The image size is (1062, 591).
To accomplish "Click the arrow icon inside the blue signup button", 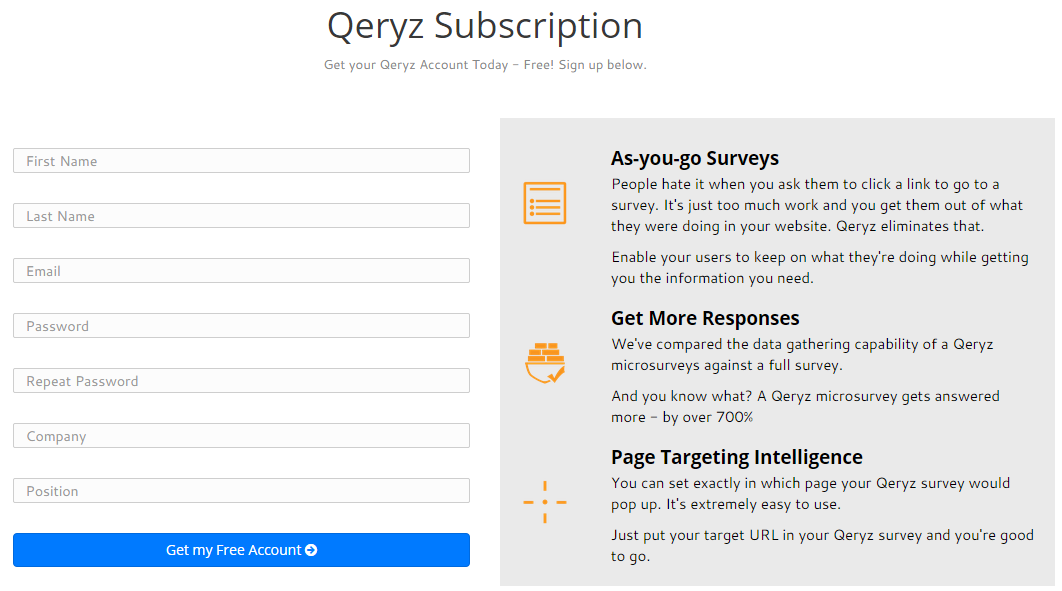I will [312, 549].
